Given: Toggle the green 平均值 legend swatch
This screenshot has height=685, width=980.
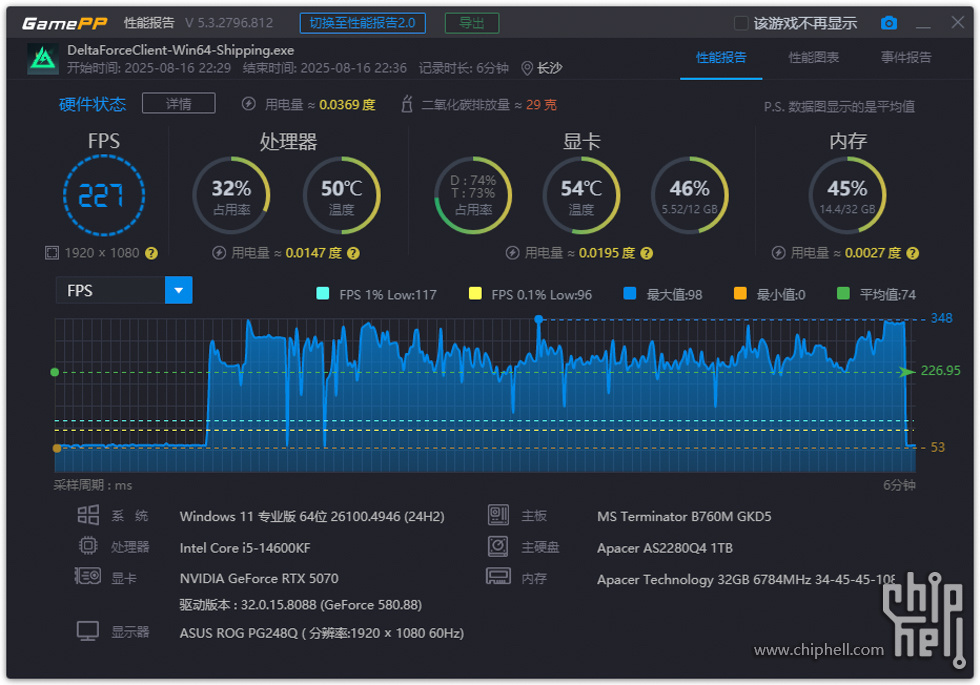Looking at the screenshot, I should pos(843,293).
